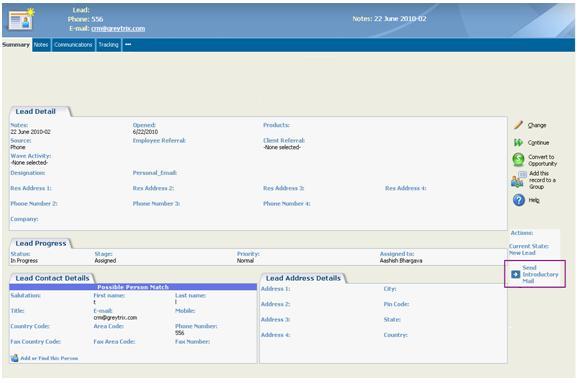
Task: Click Add or Find this Person link
Action: click(49, 358)
